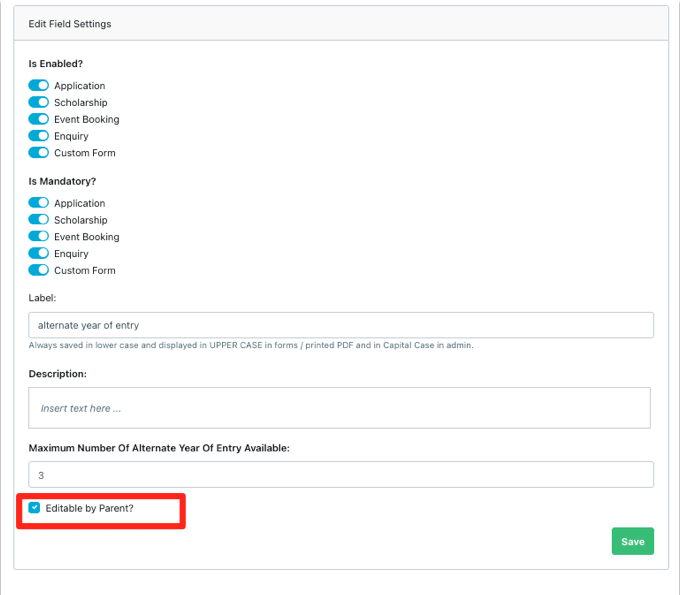Turn off Enquiry under Is Enabled
The height and width of the screenshot is (595, 680).
(x=38, y=136)
